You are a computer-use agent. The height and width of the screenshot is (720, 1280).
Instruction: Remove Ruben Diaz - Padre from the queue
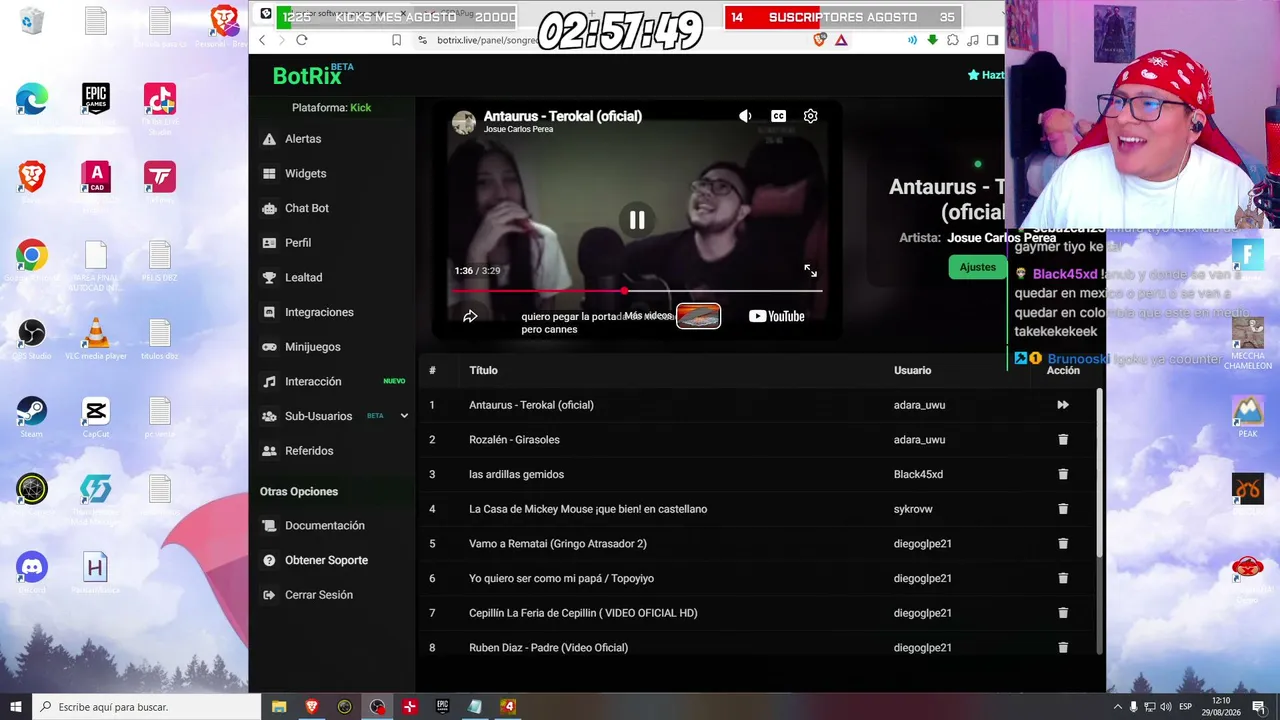(x=1063, y=648)
